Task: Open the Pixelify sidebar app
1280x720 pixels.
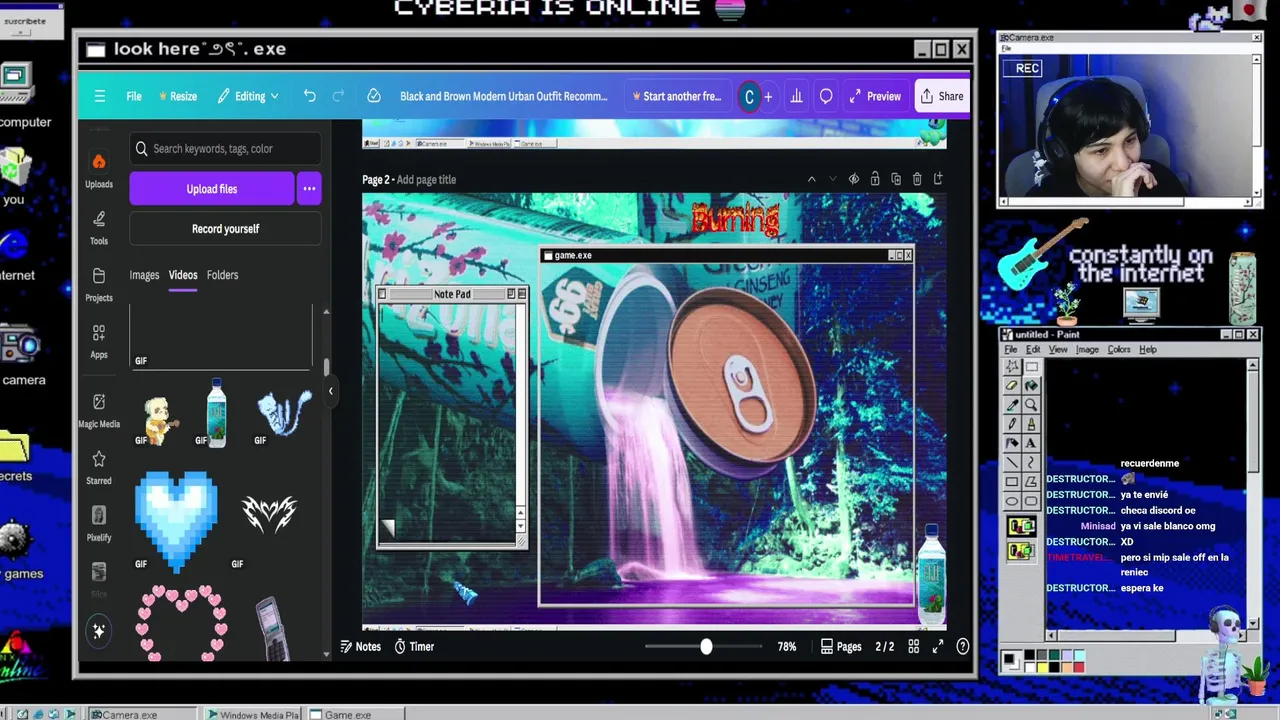Action: 99,523
